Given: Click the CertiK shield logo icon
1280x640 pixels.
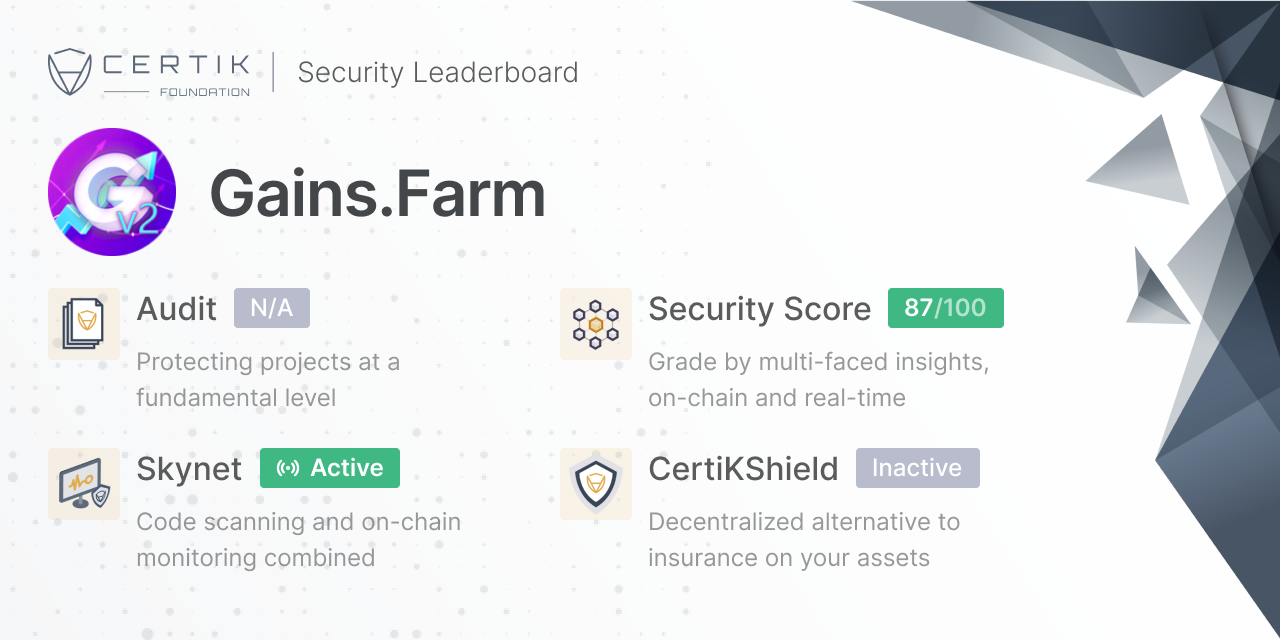Looking at the screenshot, I should point(70,72).
